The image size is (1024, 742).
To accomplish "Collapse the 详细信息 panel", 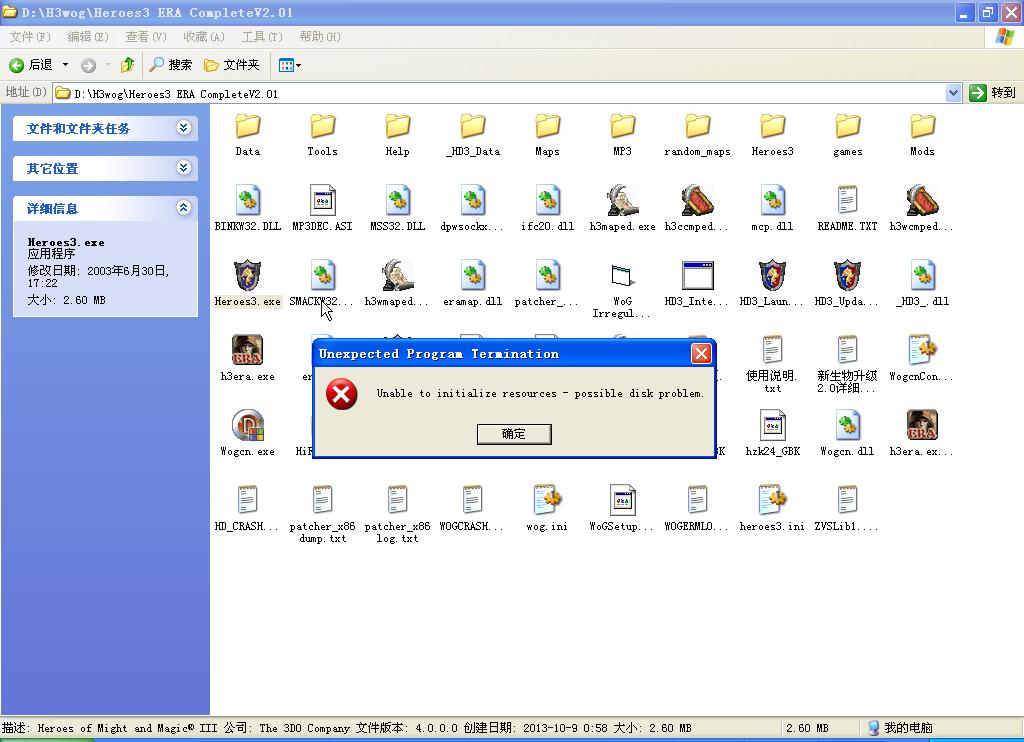I will (x=183, y=208).
